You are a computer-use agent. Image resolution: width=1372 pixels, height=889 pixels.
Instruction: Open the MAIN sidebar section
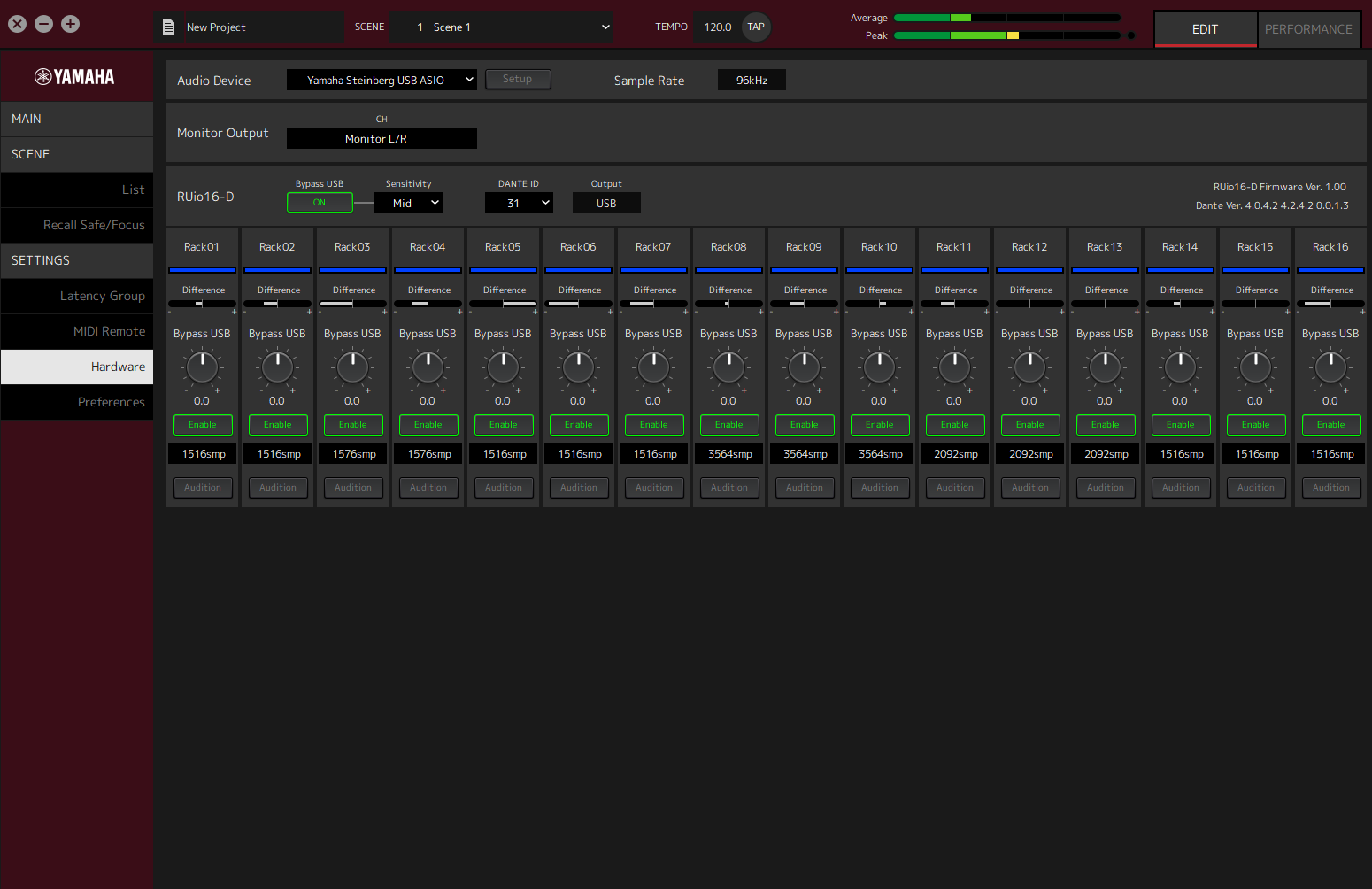tap(77, 119)
